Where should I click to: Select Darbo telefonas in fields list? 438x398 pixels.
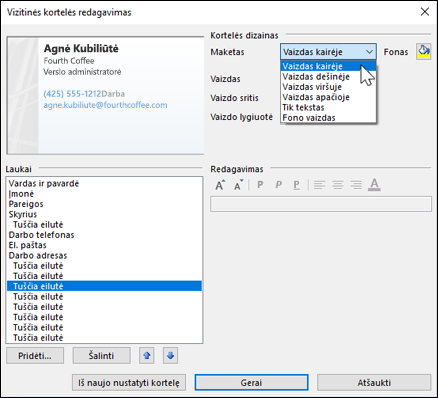(104, 235)
